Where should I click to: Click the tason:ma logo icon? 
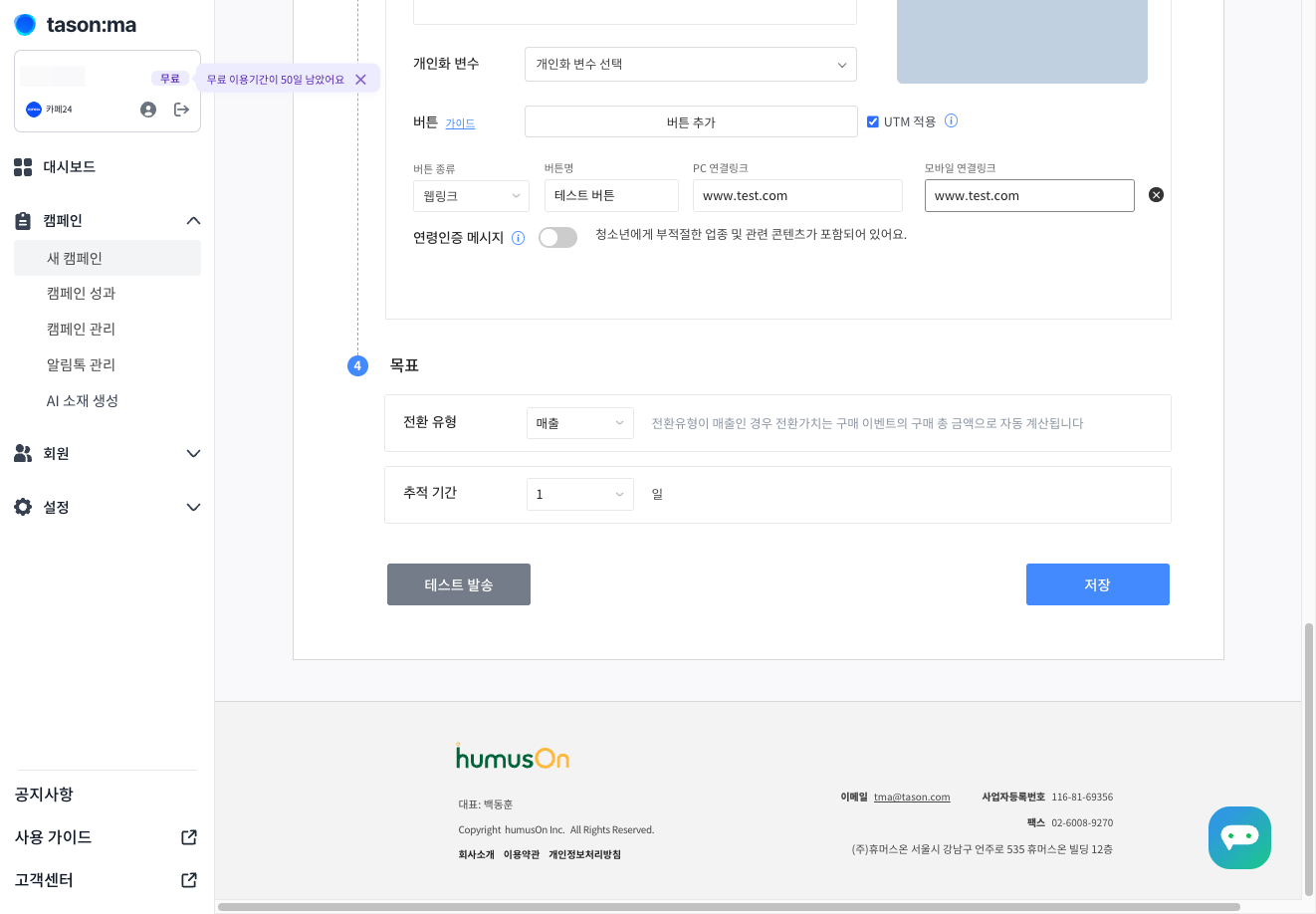(x=25, y=25)
